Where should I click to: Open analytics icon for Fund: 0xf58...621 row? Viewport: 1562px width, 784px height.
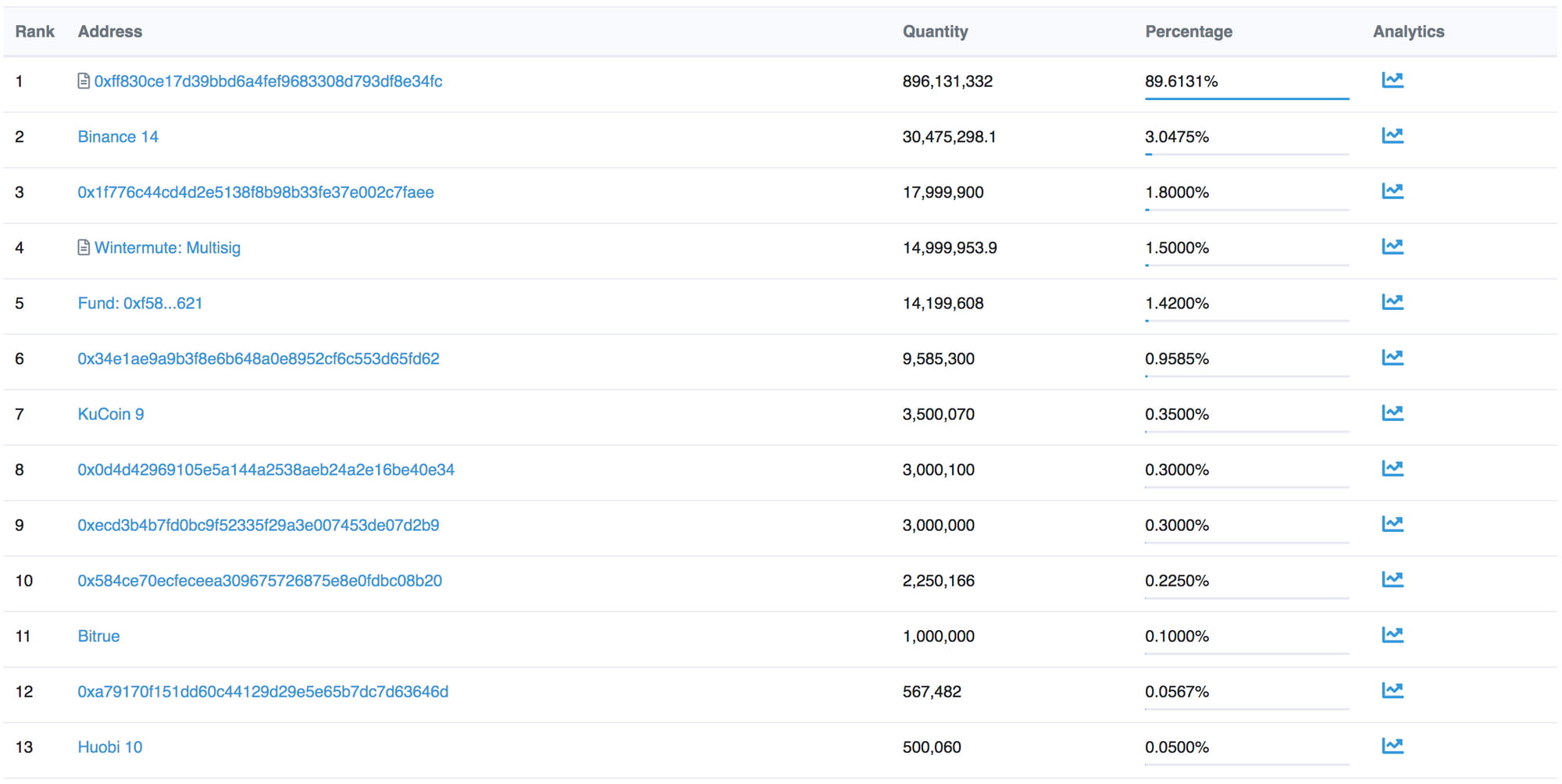click(x=1392, y=302)
